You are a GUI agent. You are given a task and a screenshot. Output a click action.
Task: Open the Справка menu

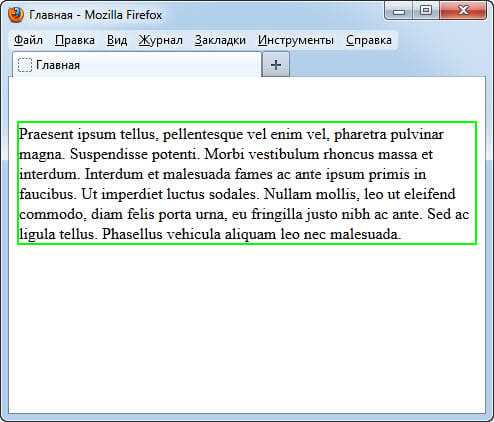pyautogui.click(x=368, y=40)
